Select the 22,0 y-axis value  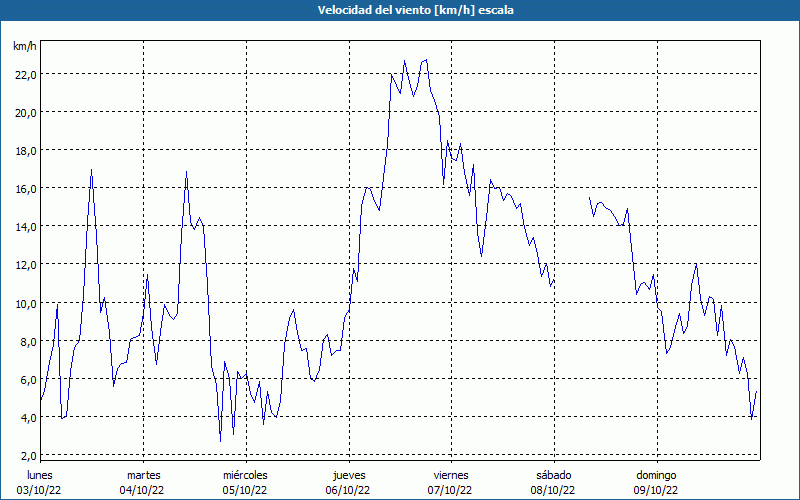26,74
